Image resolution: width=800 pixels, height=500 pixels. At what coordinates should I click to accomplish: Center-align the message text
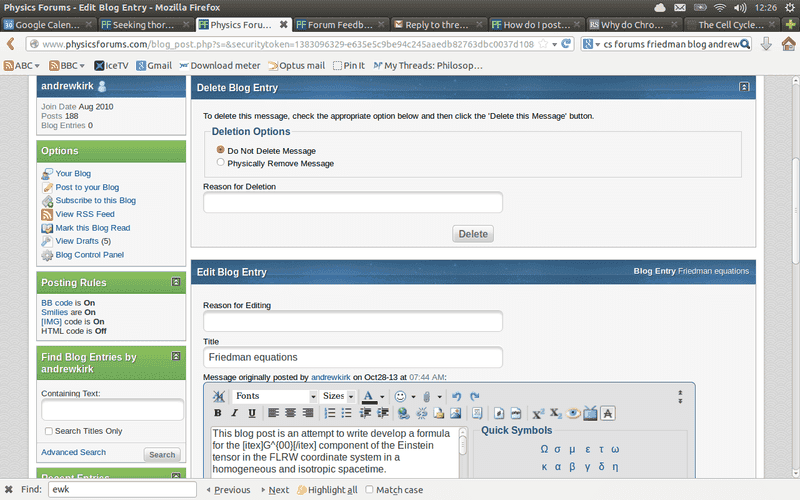click(290, 413)
